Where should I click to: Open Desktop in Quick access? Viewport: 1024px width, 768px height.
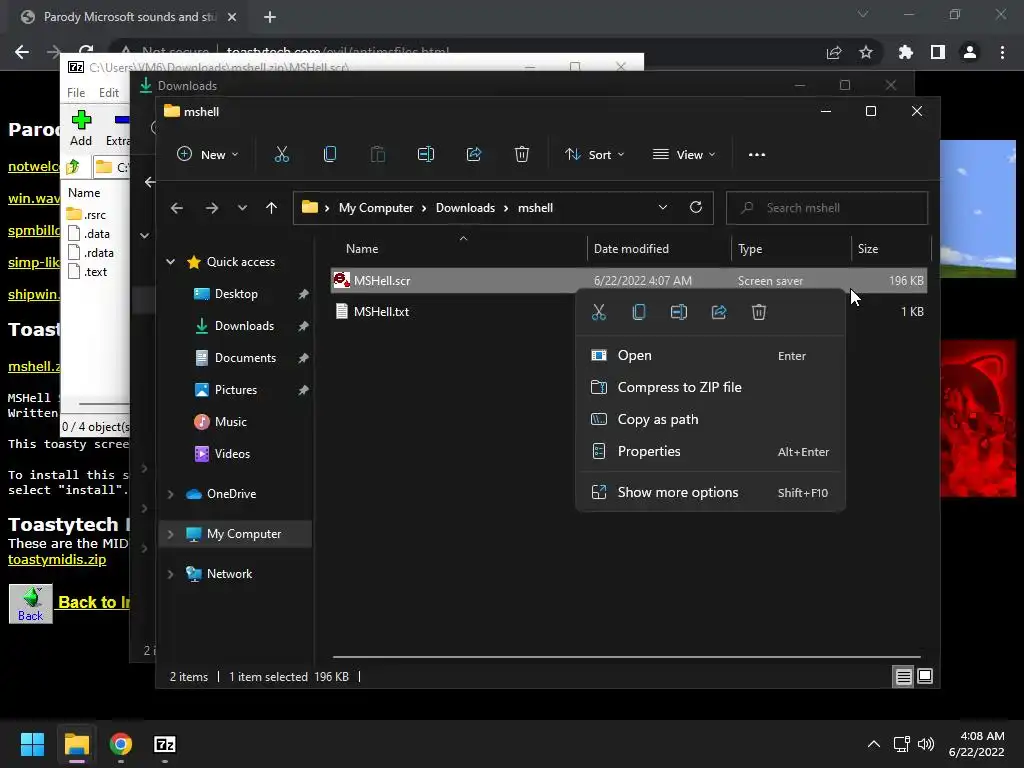(236, 294)
